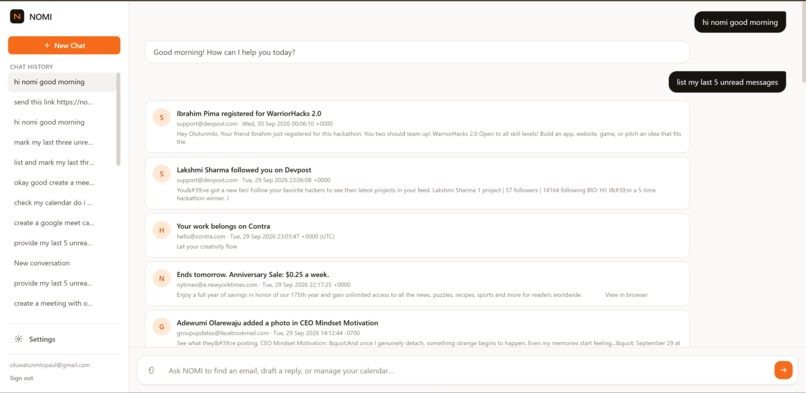Viewport: 806px width, 393px height.
Task: Click the orange send arrow button
Action: pyautogui.click(x=783, y=370)
